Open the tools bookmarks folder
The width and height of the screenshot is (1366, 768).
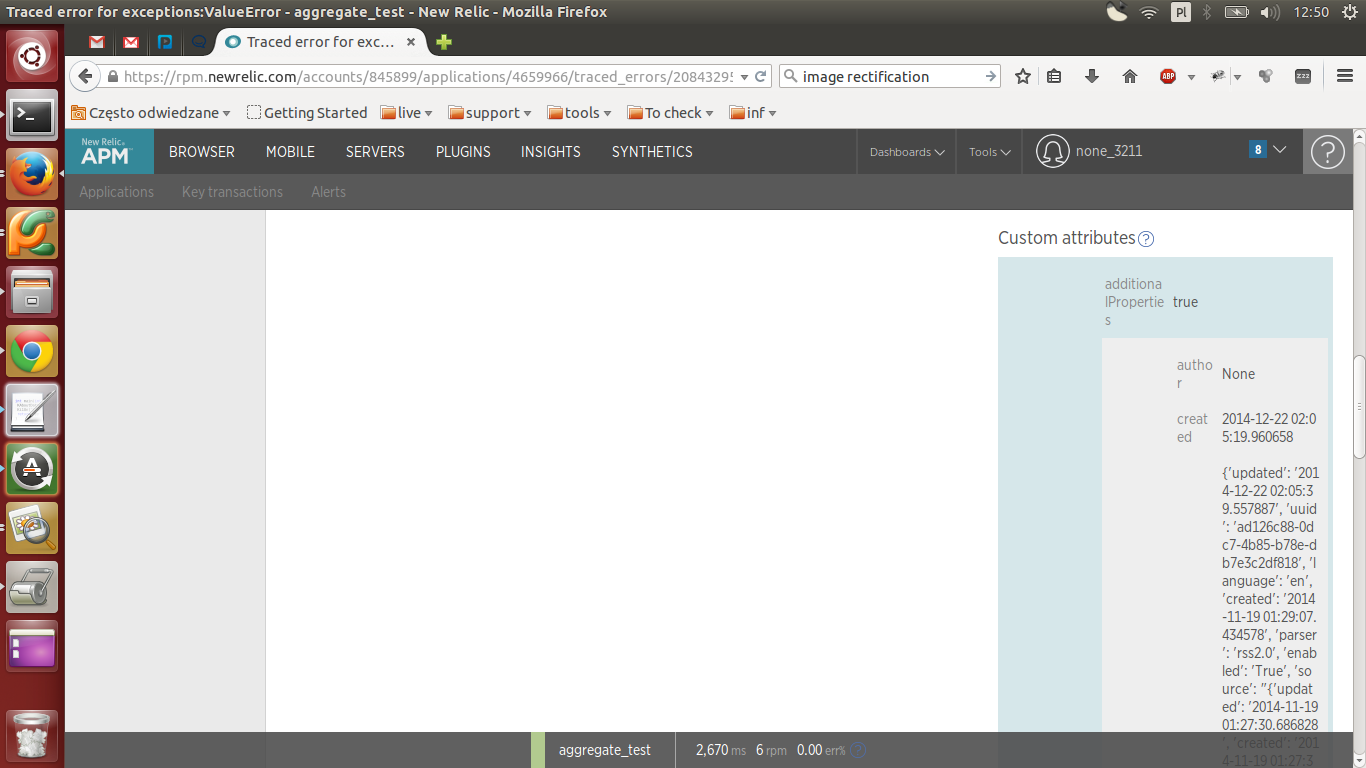coord(579,113)
